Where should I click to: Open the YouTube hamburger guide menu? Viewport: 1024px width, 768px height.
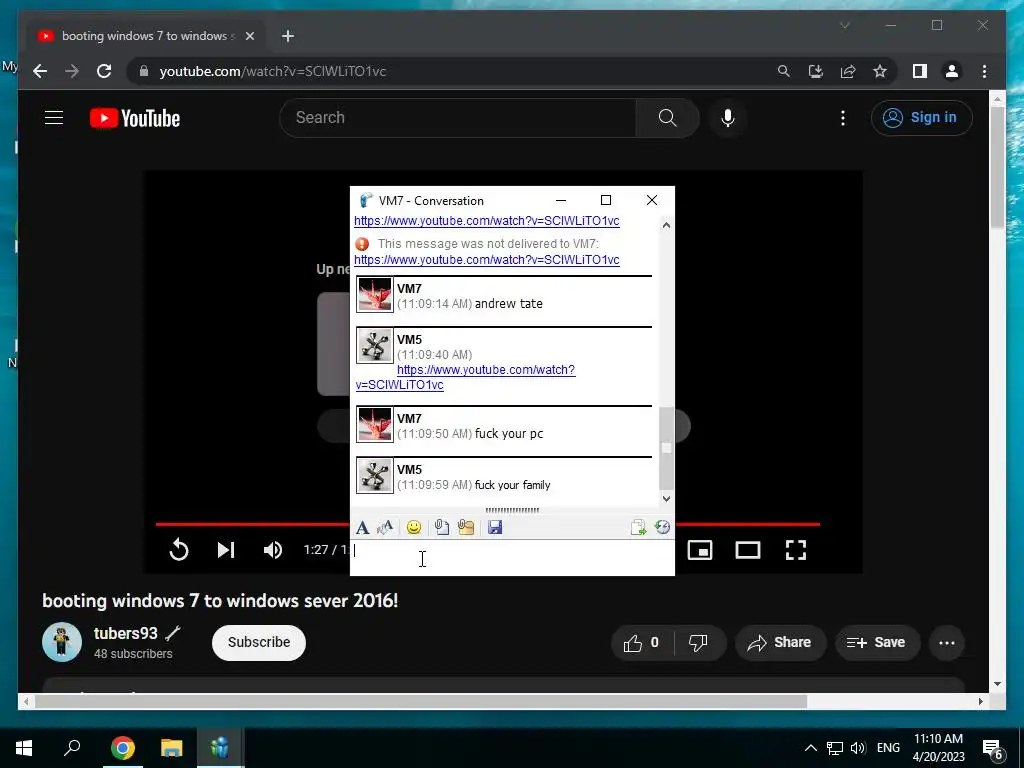tap(54, 118)
